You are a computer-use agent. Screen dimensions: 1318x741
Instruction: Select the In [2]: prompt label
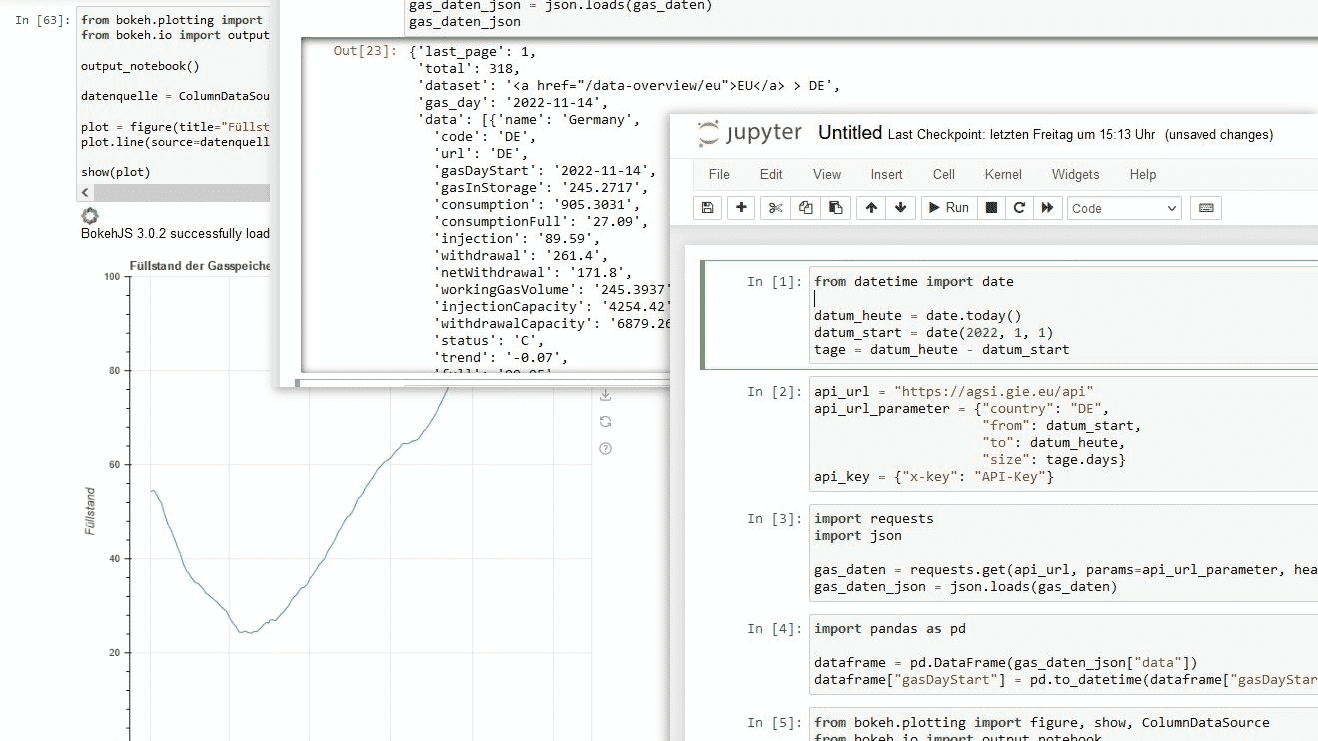tap(774, 392)
